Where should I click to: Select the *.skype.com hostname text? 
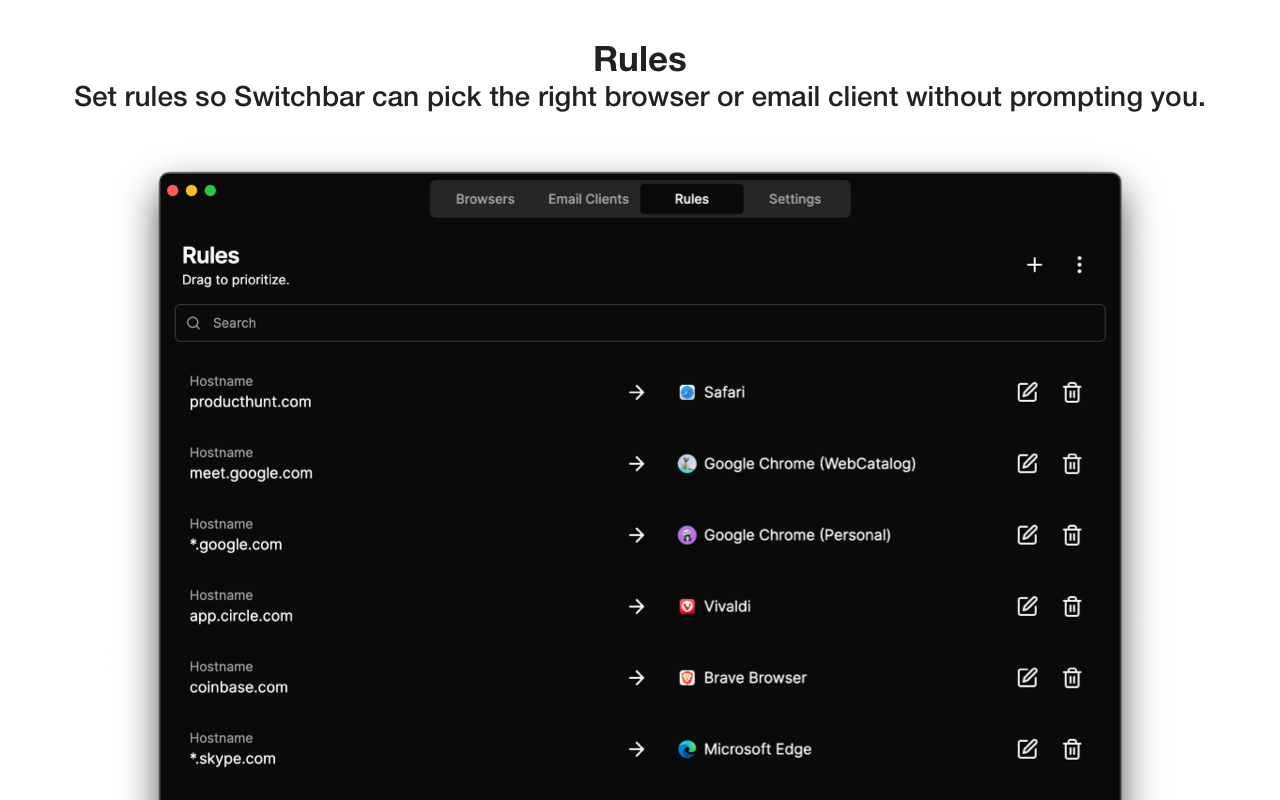point(233,759)
